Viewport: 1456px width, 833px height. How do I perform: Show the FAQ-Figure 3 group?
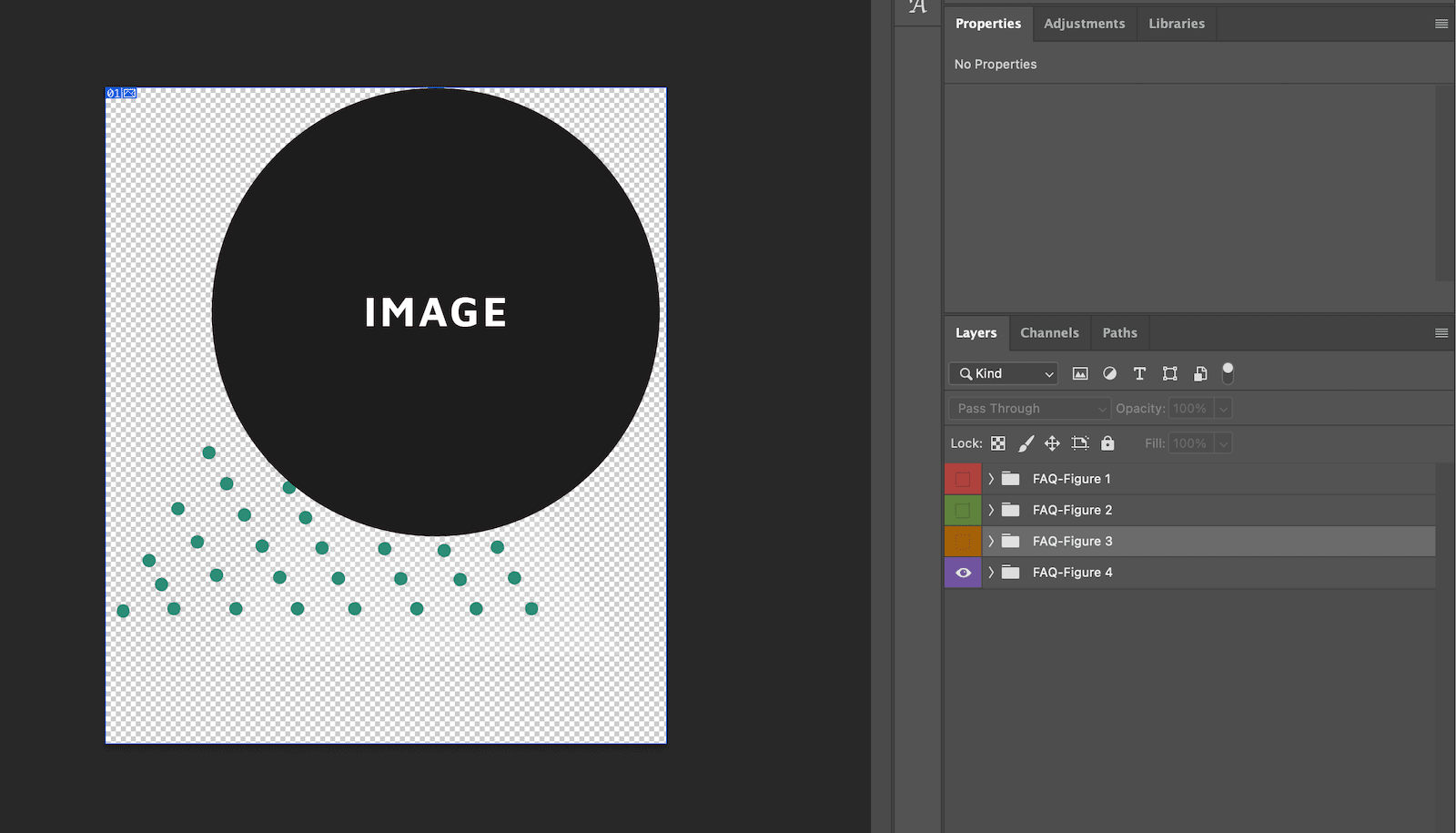tap(963, 541)
